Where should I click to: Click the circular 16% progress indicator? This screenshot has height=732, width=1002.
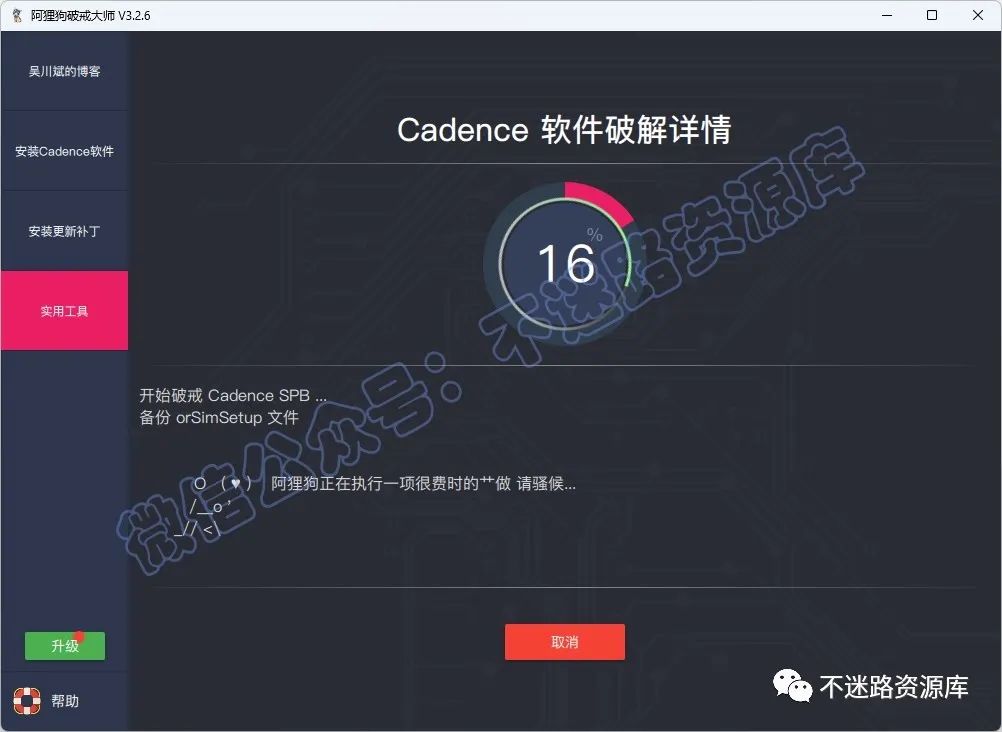[565, 263]
